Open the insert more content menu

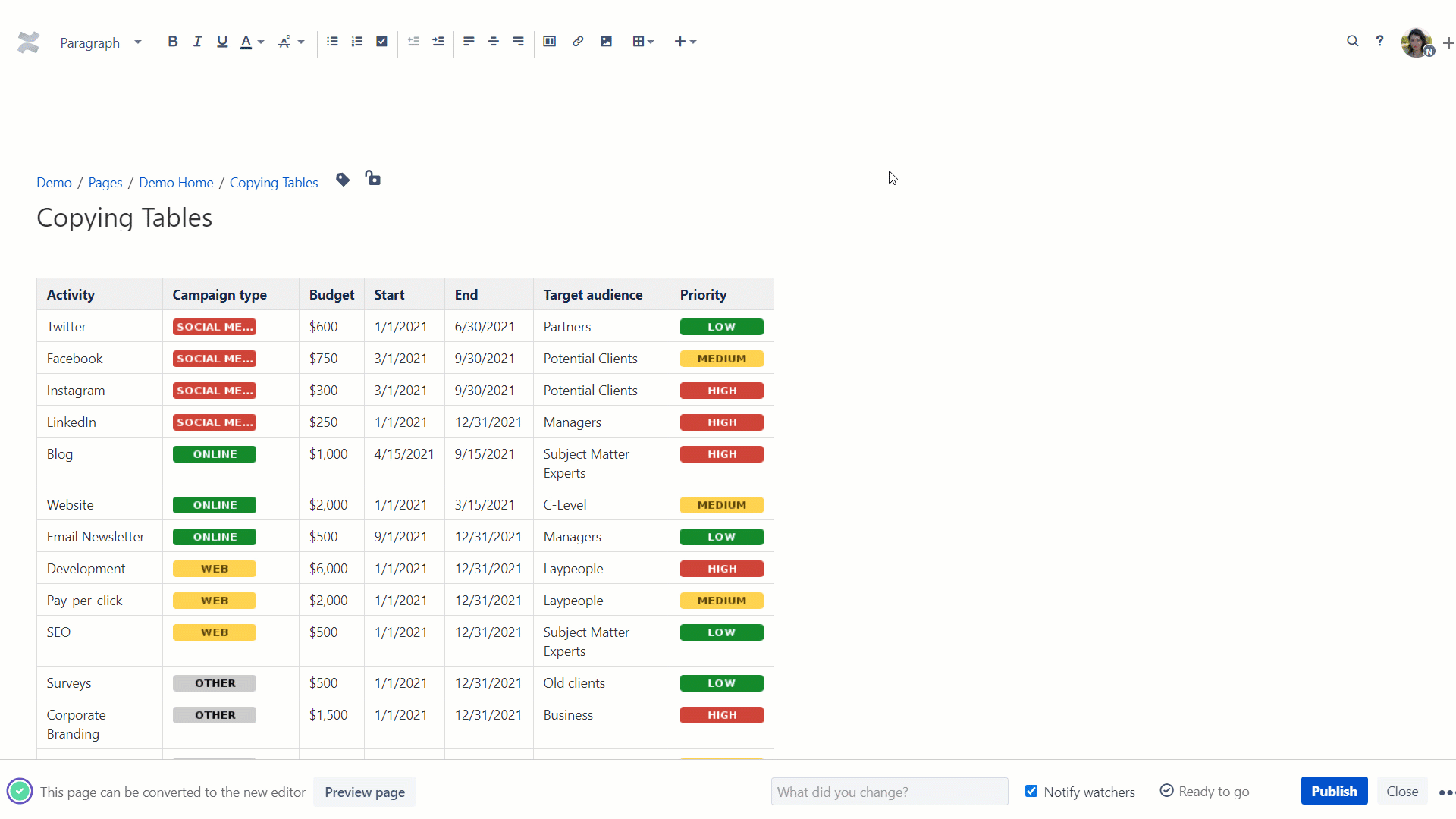point(685,42)
